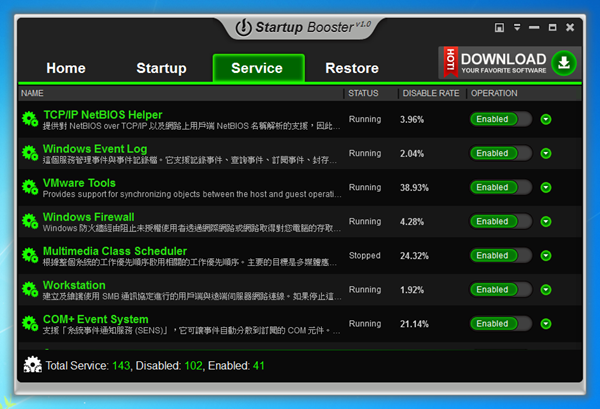Select the Multimedia Class Scheduler name
Screen dimensions: 600x409
point(115,251)
